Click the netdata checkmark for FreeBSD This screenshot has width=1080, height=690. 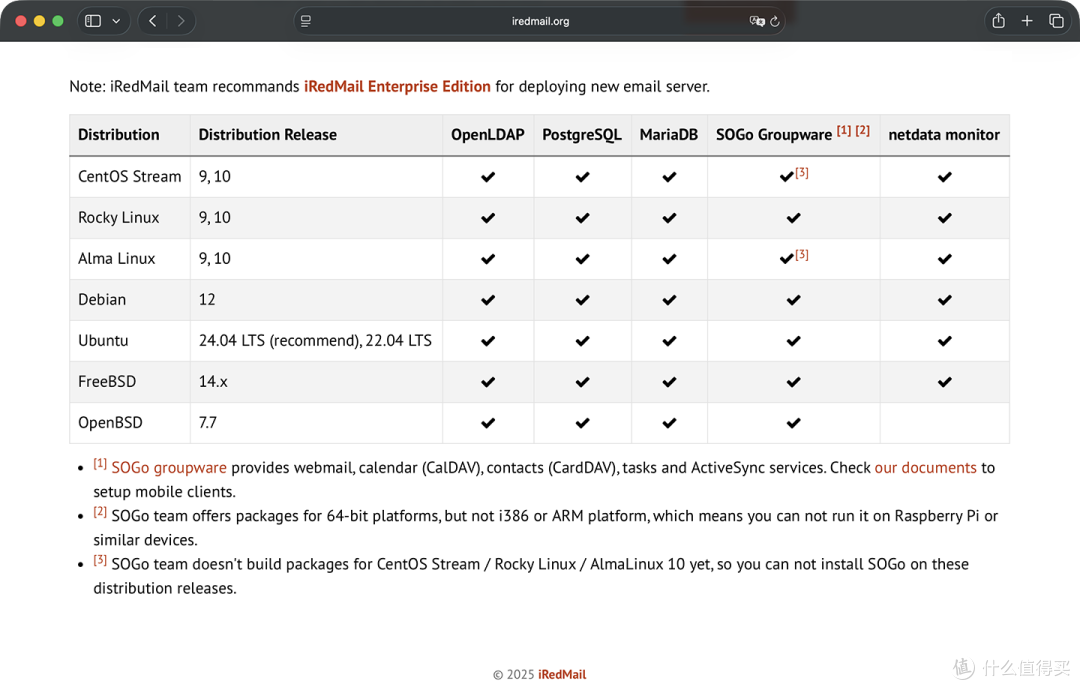coord(944,382)
